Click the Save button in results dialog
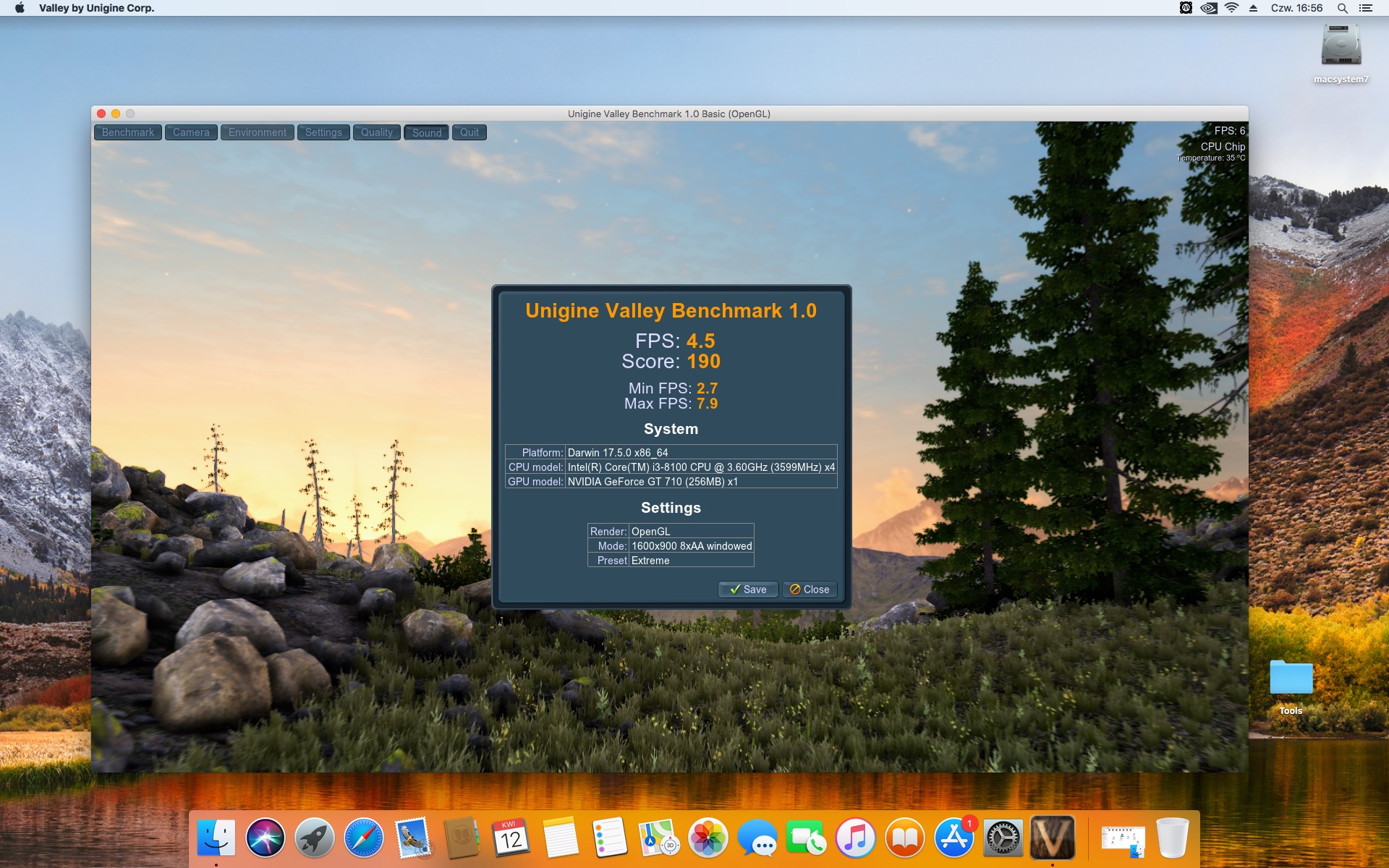Screen dimensions: 1389x868 (x=748, y=590)
